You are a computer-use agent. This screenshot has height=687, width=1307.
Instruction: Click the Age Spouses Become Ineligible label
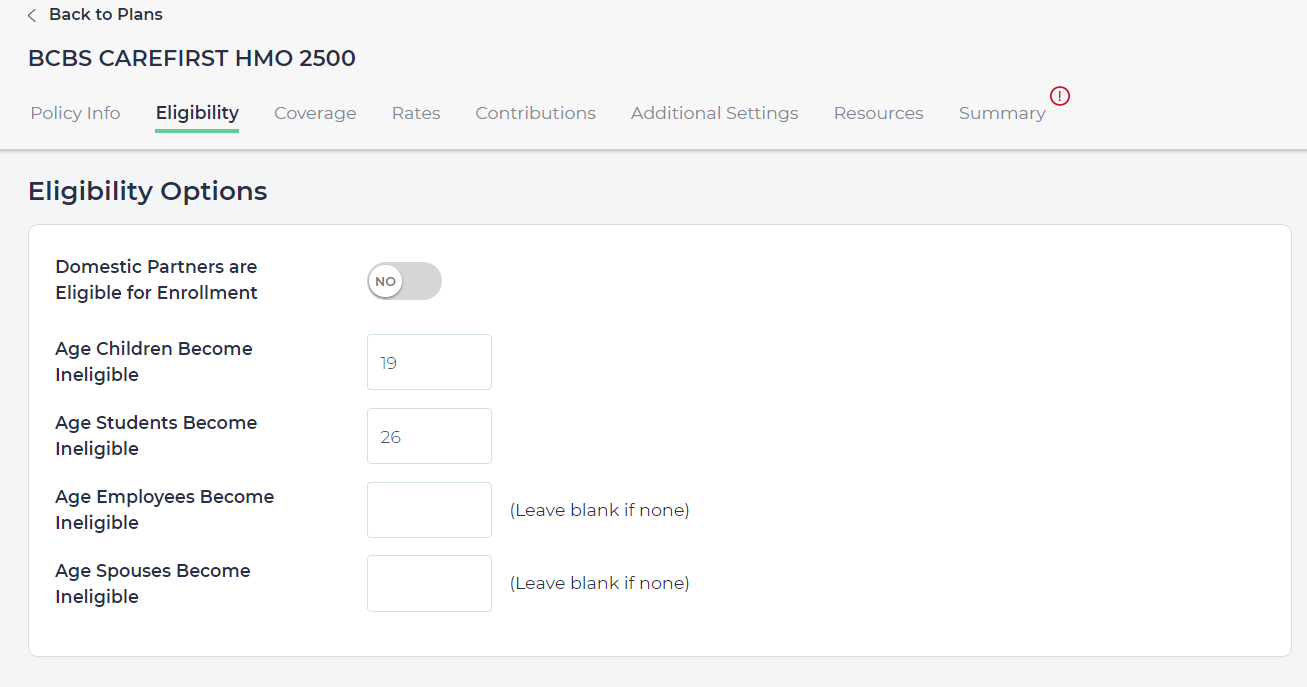pos(152,583)
